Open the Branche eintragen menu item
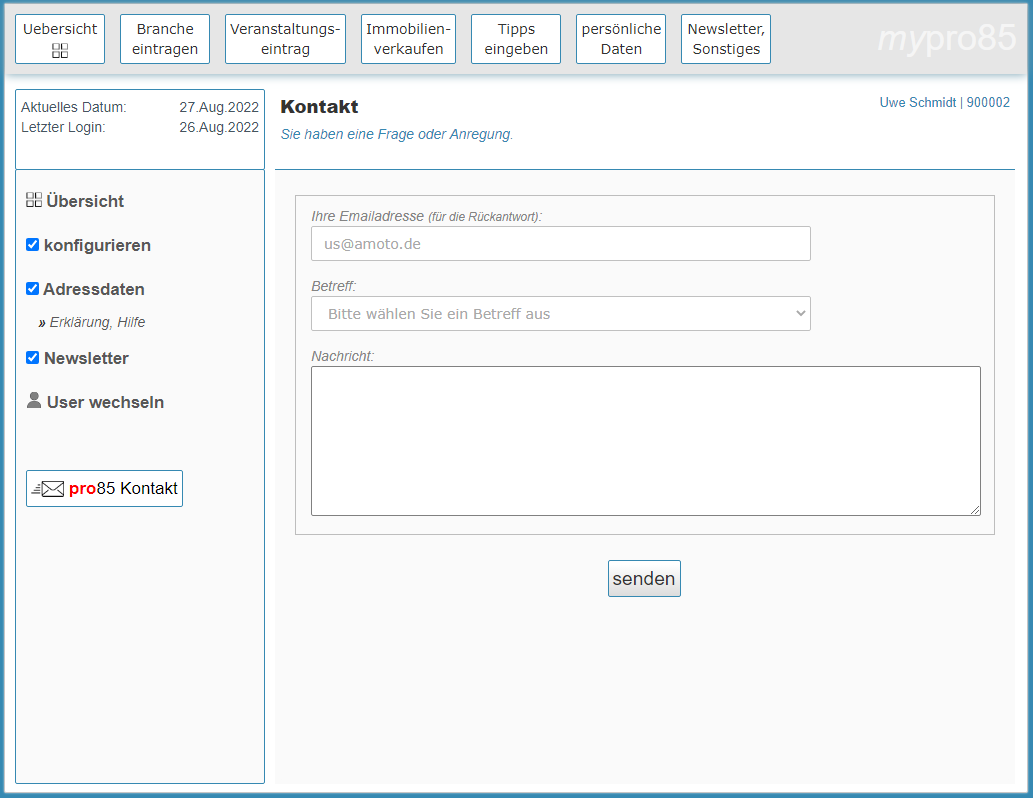This screenshot has height=798, width=1033. 165,39
